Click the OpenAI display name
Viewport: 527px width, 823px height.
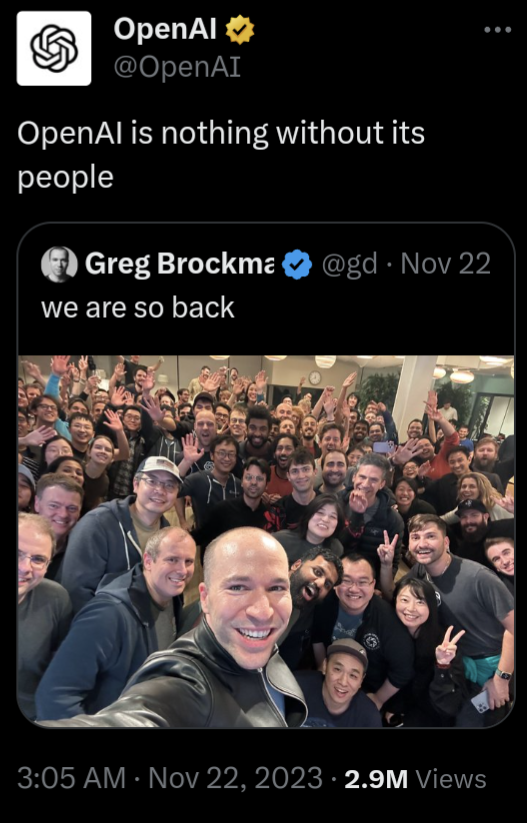(x=165, y=29)
